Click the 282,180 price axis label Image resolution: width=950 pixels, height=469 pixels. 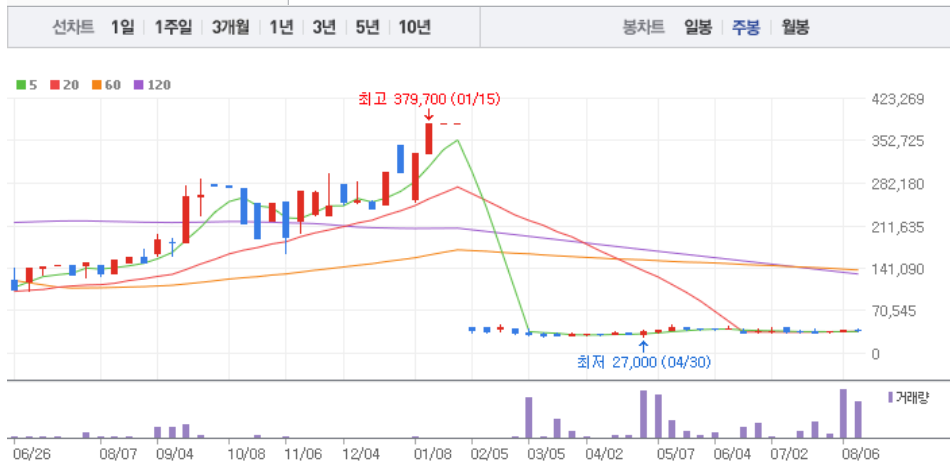899,184
